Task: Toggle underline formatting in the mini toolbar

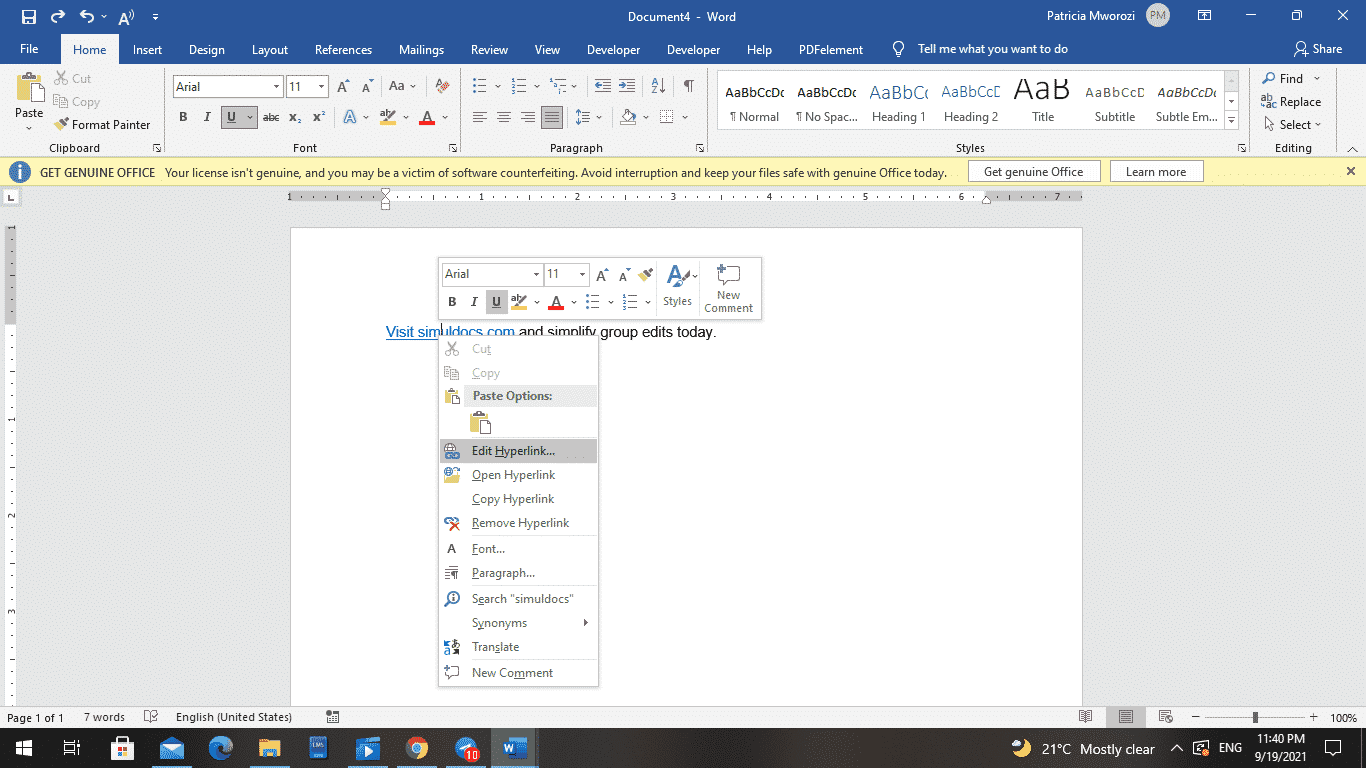Action: tap(496, 302)
